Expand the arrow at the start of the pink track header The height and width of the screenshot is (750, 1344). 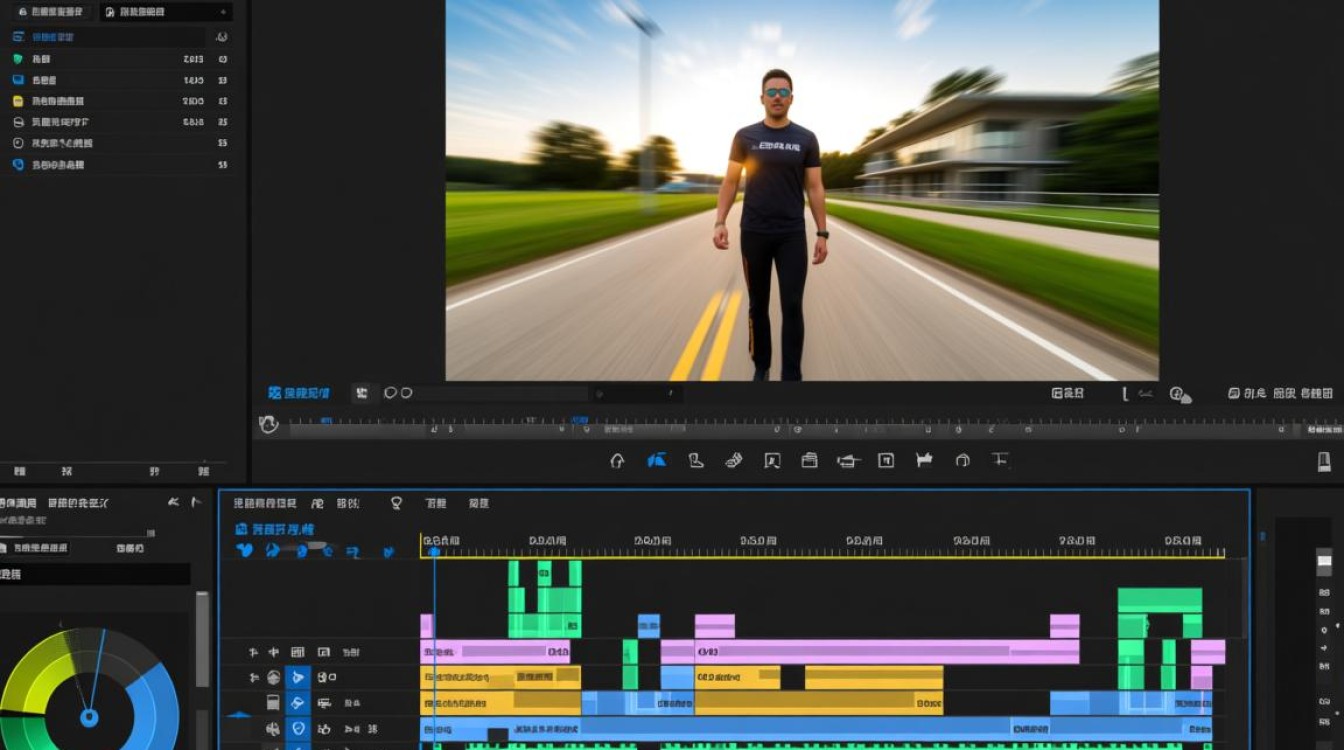(x=253, y=652)
